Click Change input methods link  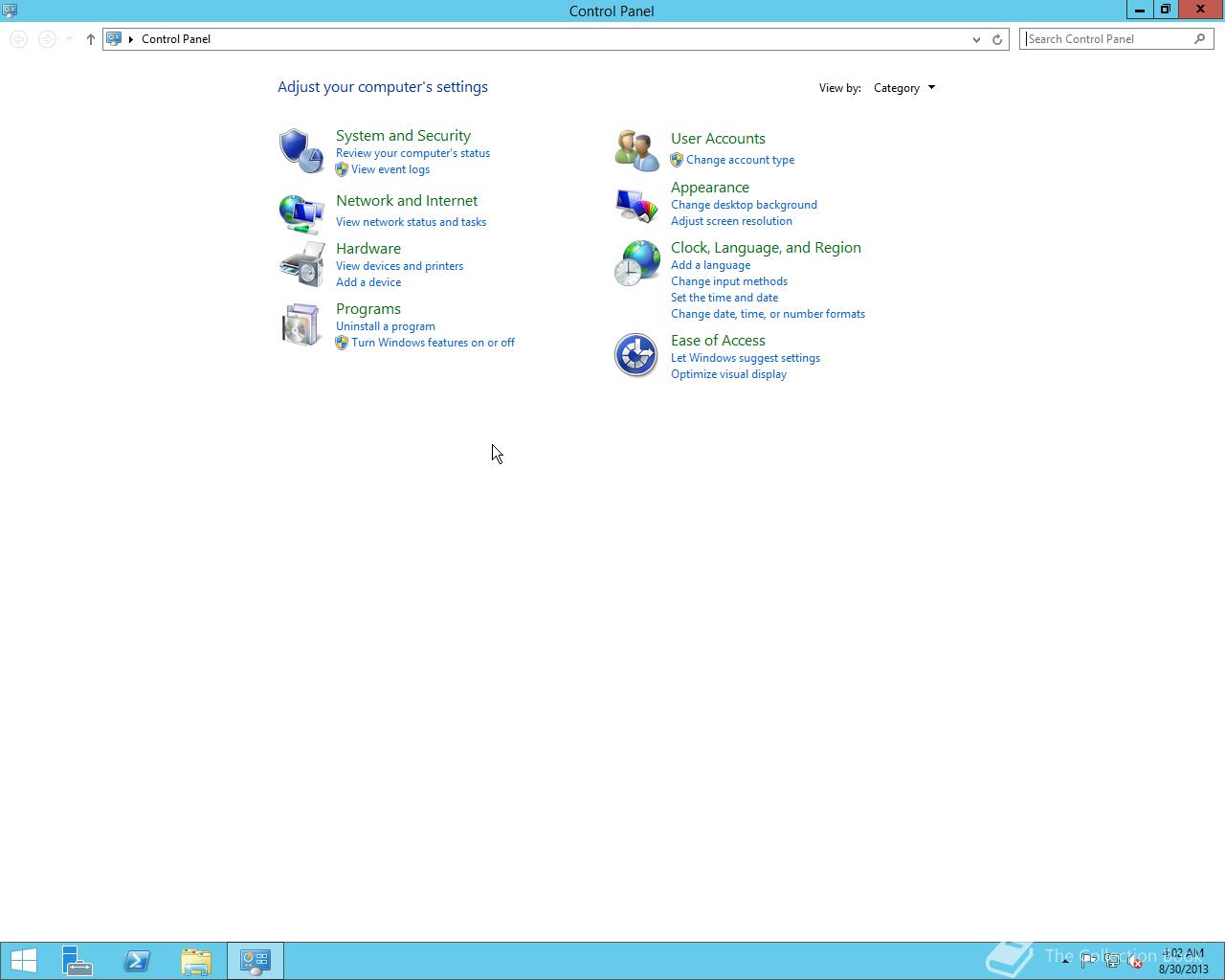[x=729, y=281]
